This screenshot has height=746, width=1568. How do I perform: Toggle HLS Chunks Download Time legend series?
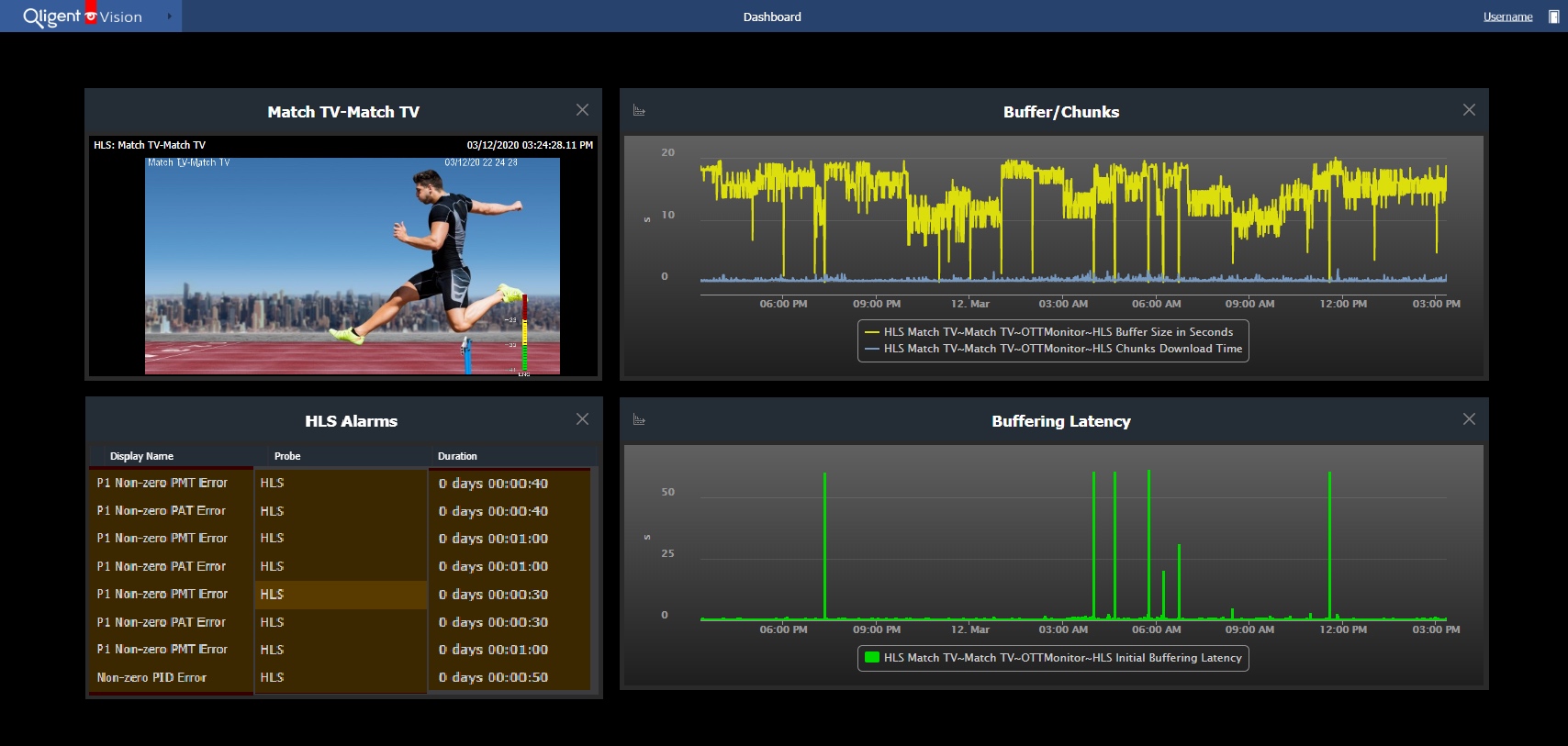tap(1062, 349)
